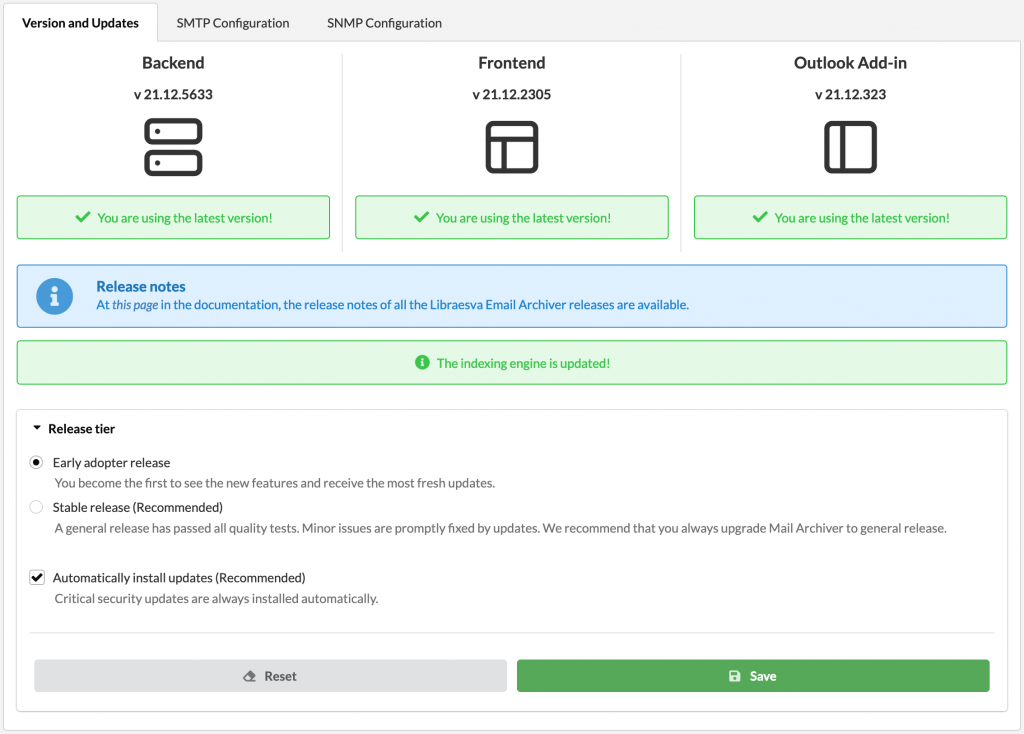Click the floppy disk icon on Save button
Screen dimensions: 1024x734
click(735, 676)
